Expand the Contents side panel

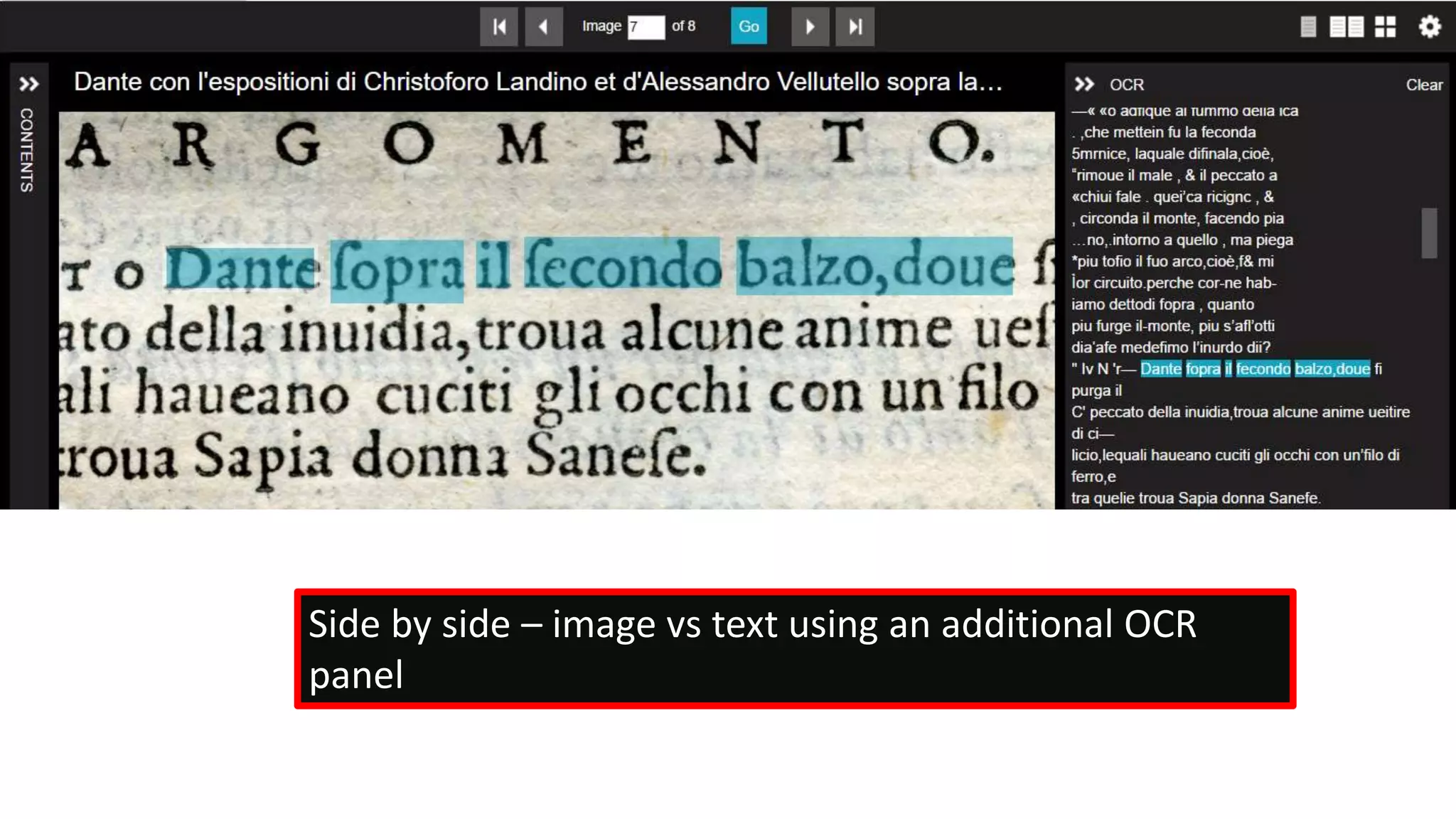click(28, 85)
